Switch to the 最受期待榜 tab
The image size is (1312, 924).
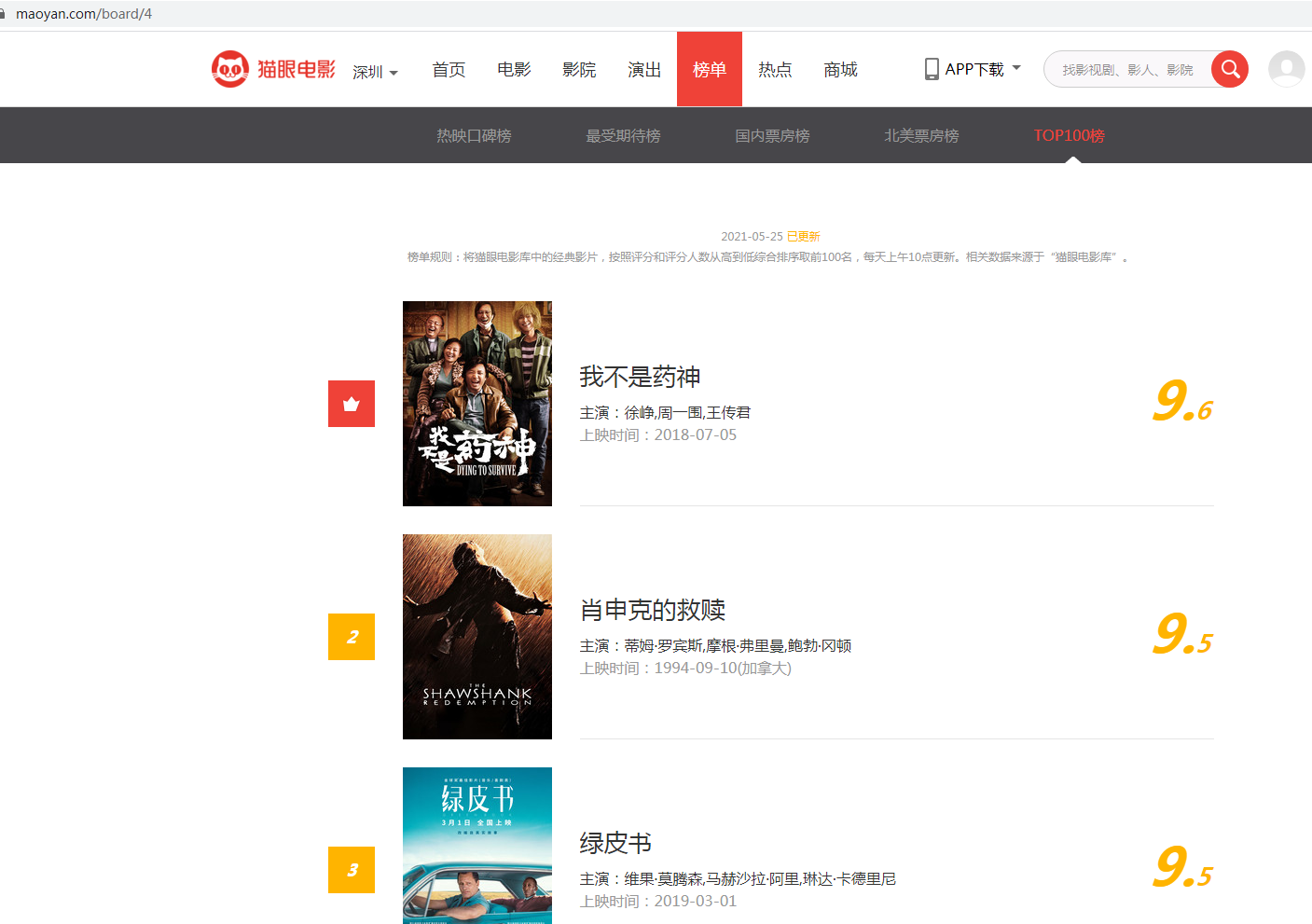coord(623,135)
